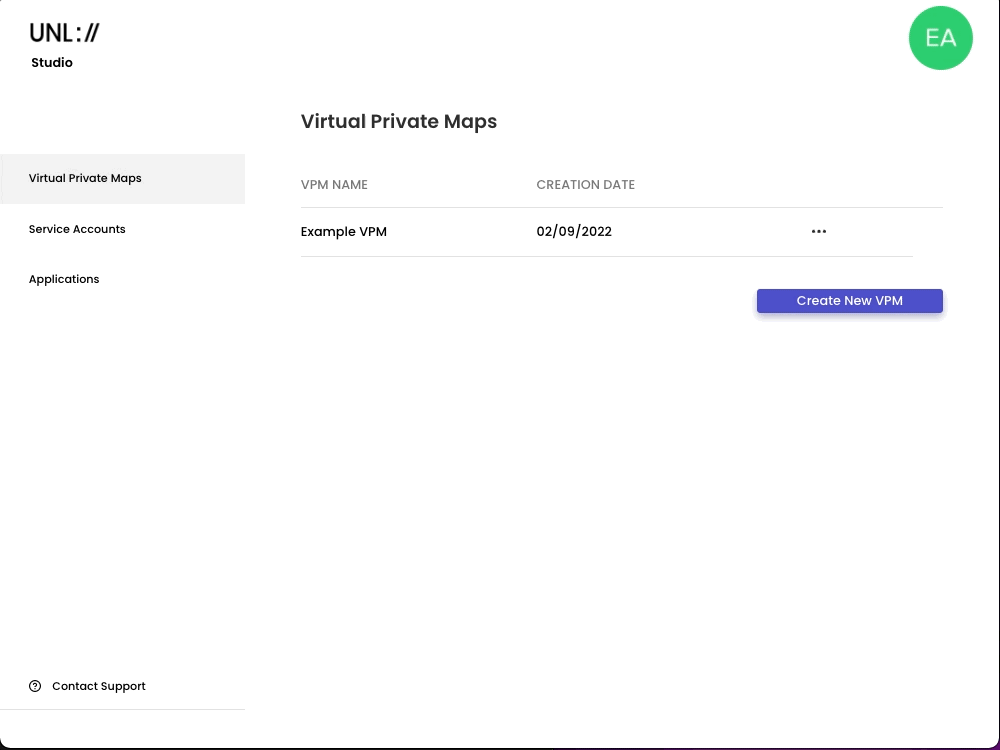The image size is (1000, 750).
Task: Click the CREATION DATE column header
Action: coord(585,185)
